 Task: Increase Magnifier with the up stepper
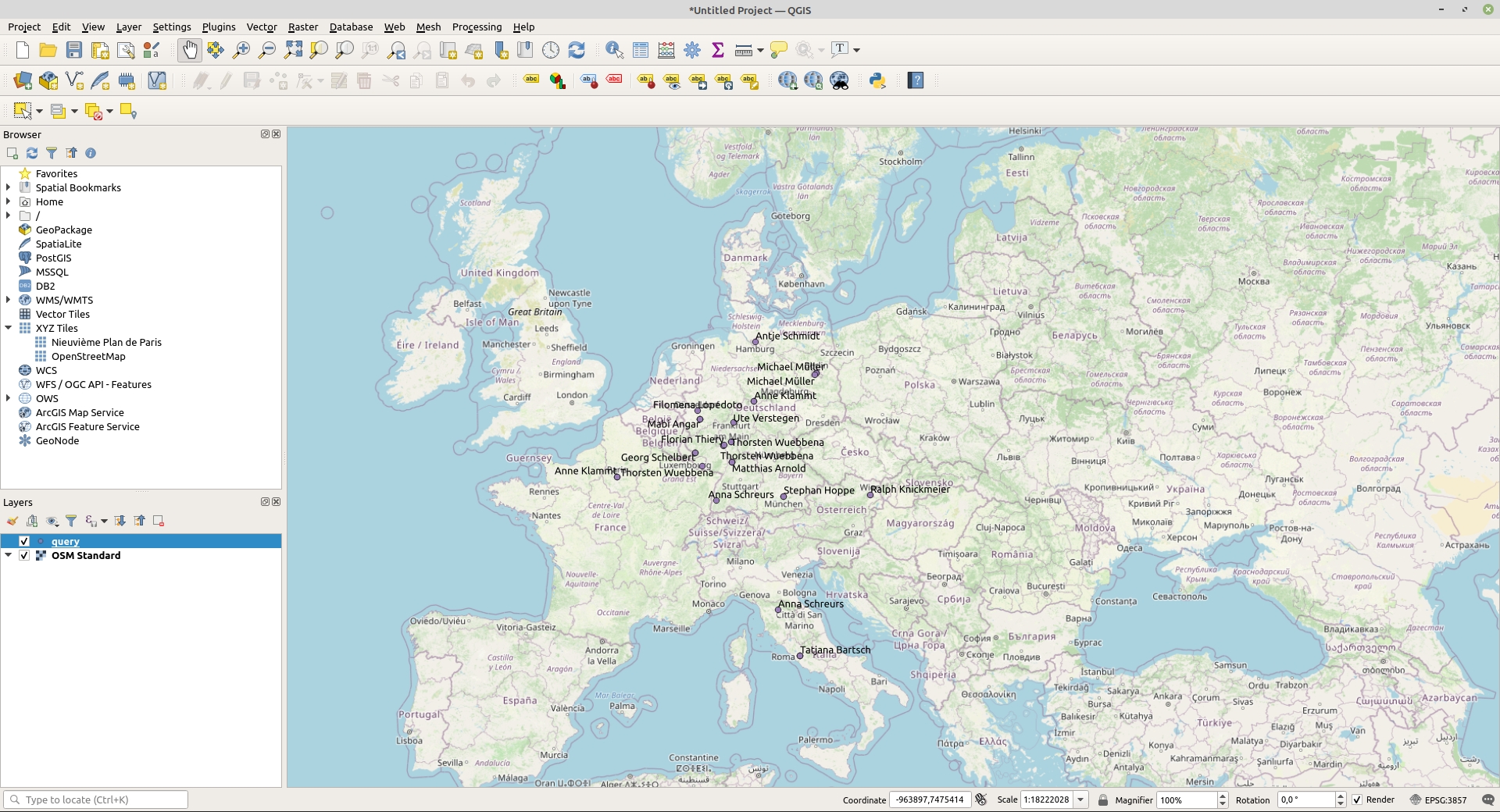1223,796
